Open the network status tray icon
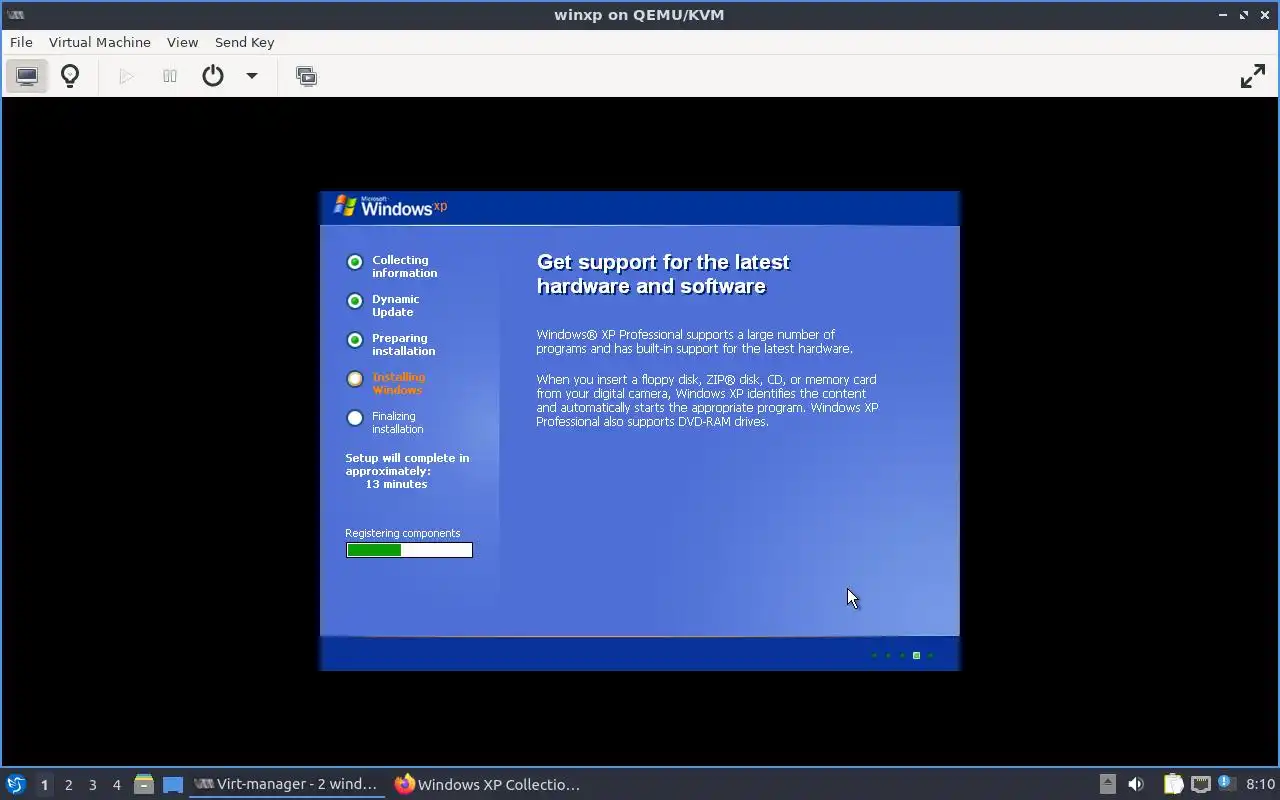Viewport: 1280px width, 800px height. 1200,784
